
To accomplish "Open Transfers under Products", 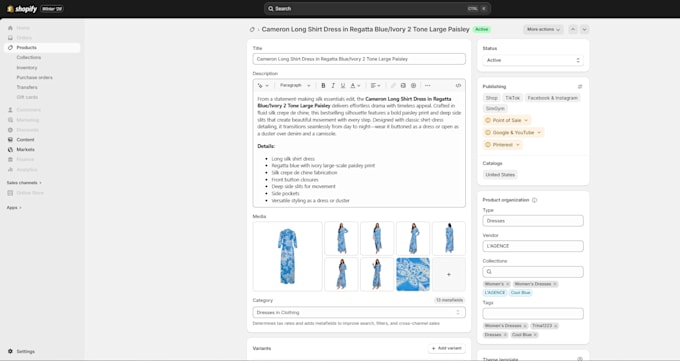I will (x=27, y=87).
